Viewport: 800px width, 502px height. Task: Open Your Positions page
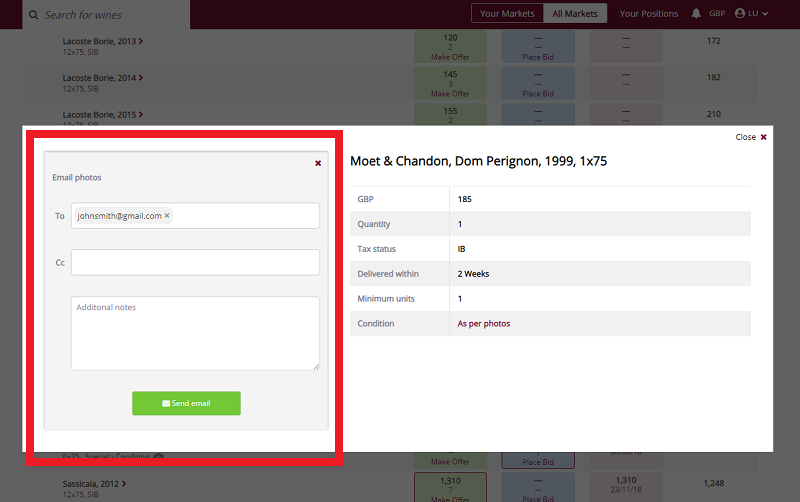(648, 14)
